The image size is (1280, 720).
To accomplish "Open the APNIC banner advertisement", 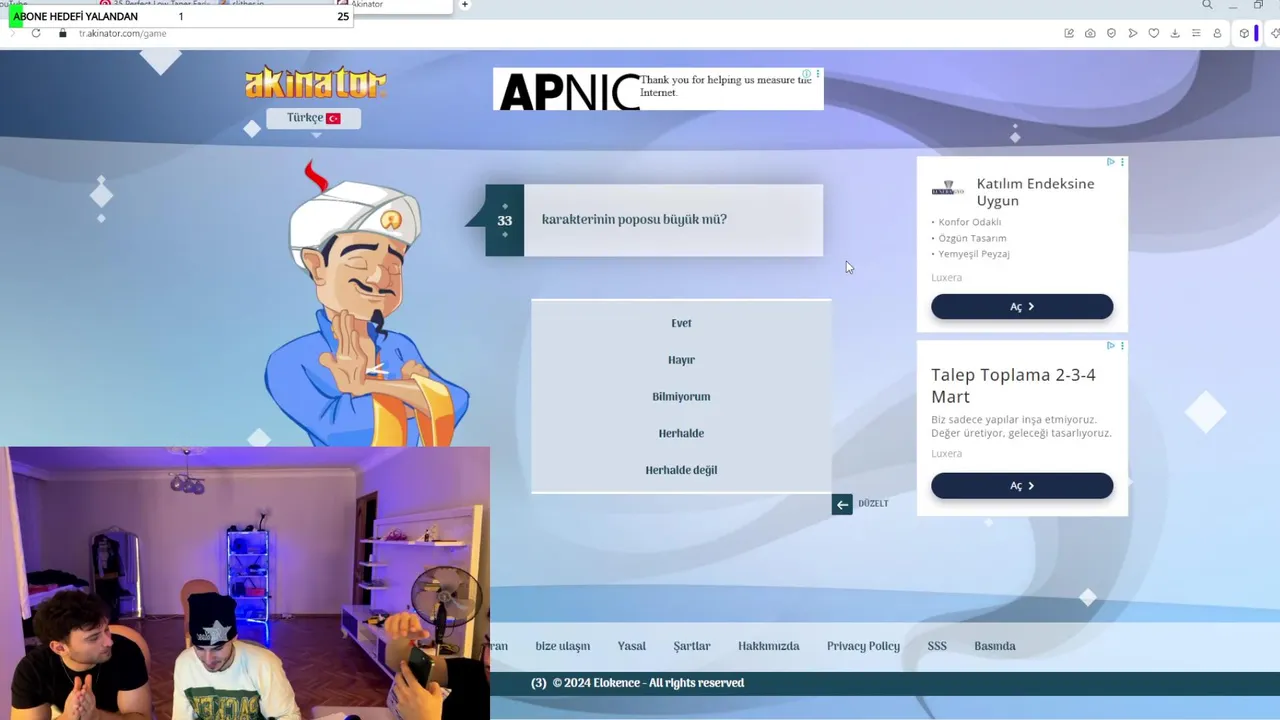I will [658, 89].
